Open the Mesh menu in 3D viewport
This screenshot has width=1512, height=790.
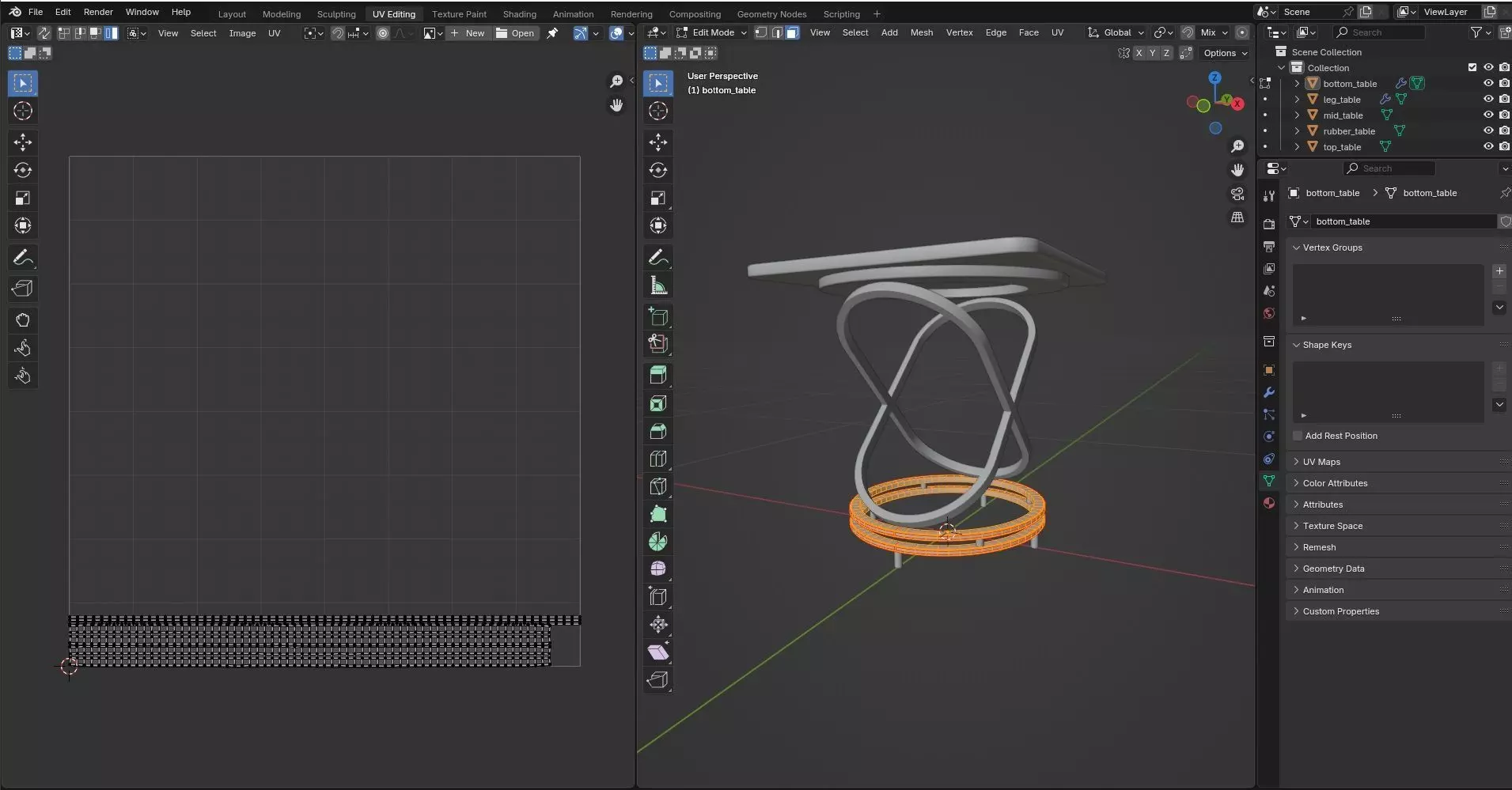[x=921, y=32]
